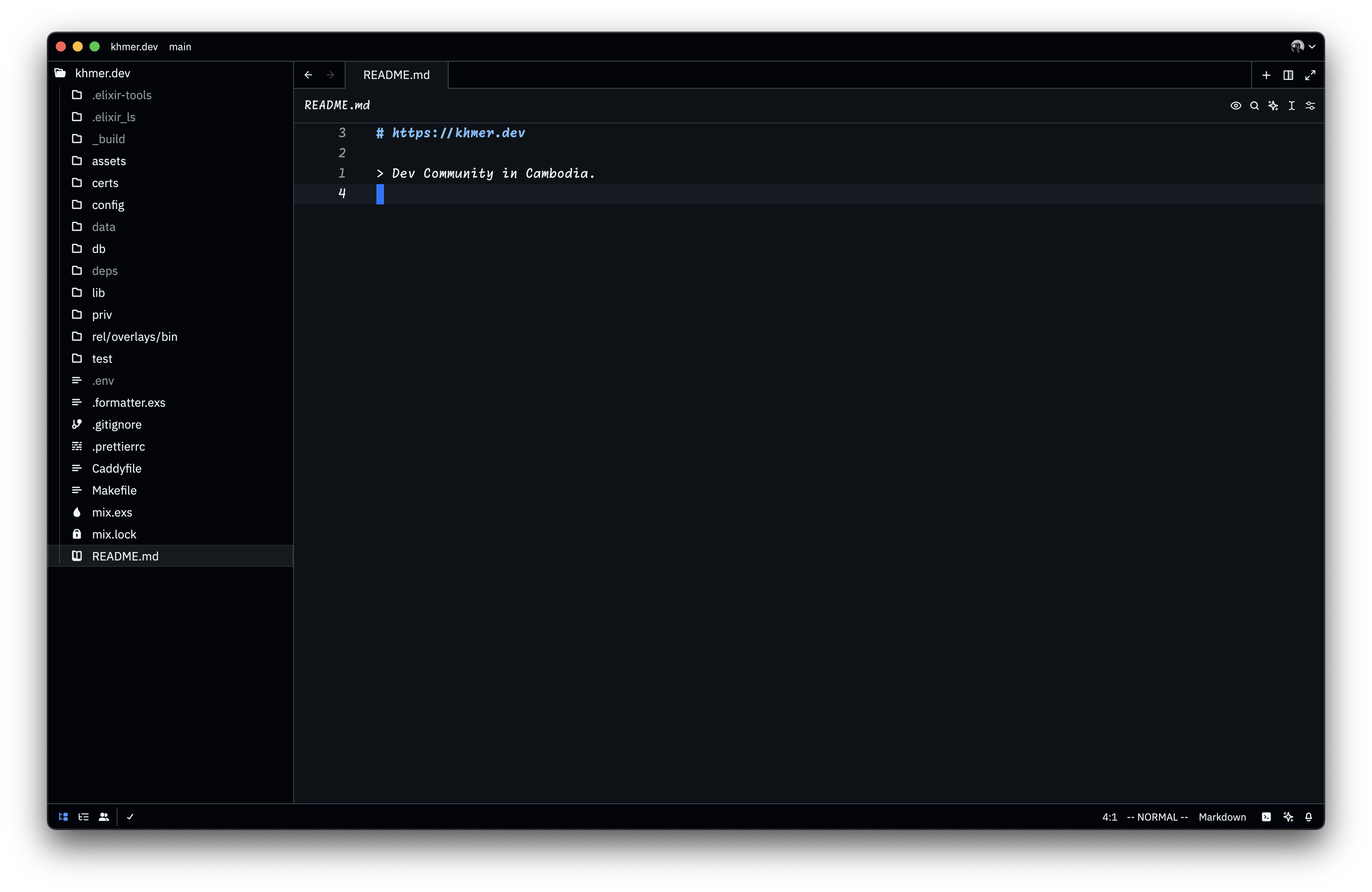Open diagnostics checkmark in status bar
The height and width of the screenshot is (892, 1372).
[x=130, y=816]
